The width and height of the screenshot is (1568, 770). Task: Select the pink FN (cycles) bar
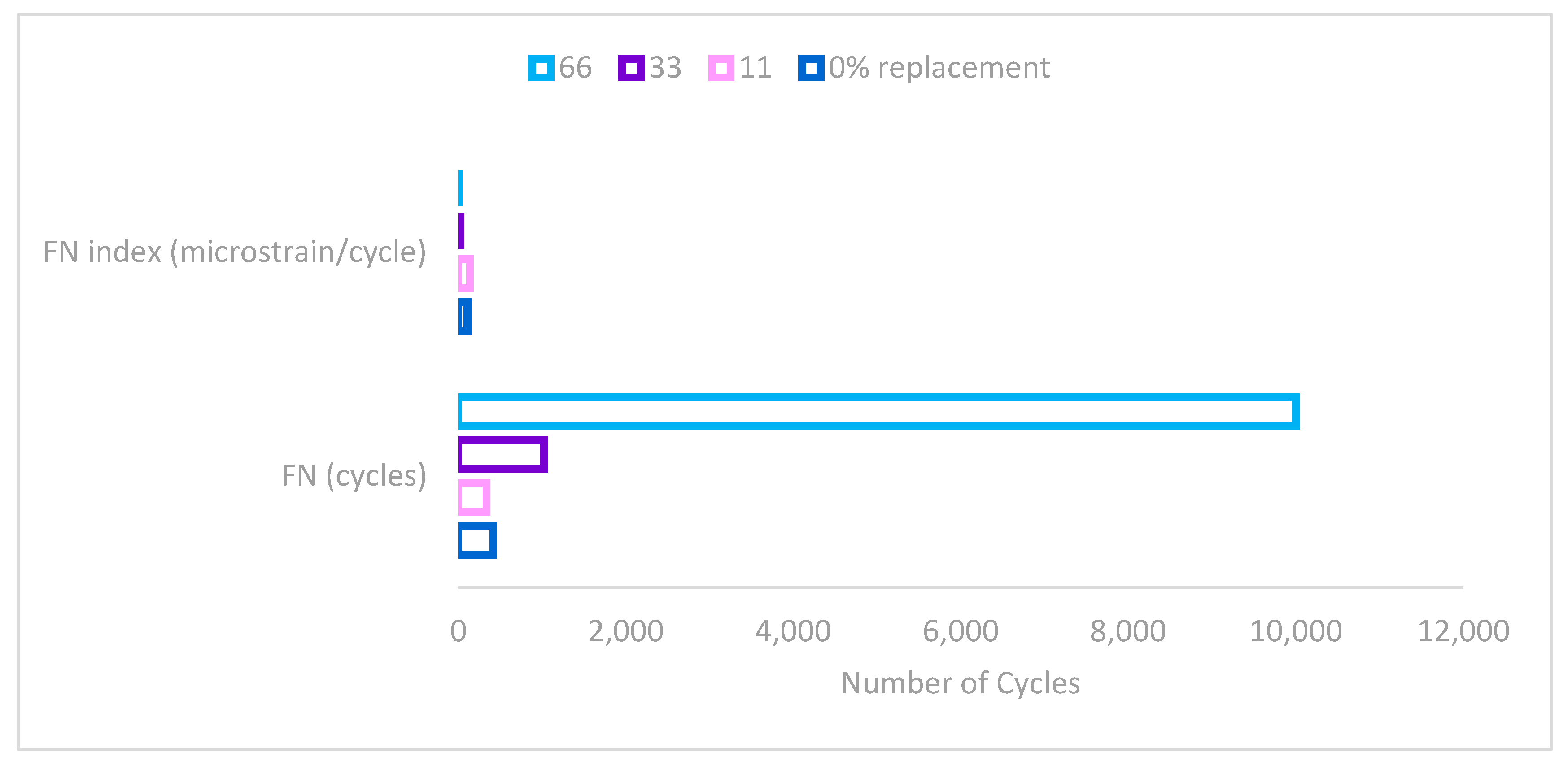click(474, 497)
